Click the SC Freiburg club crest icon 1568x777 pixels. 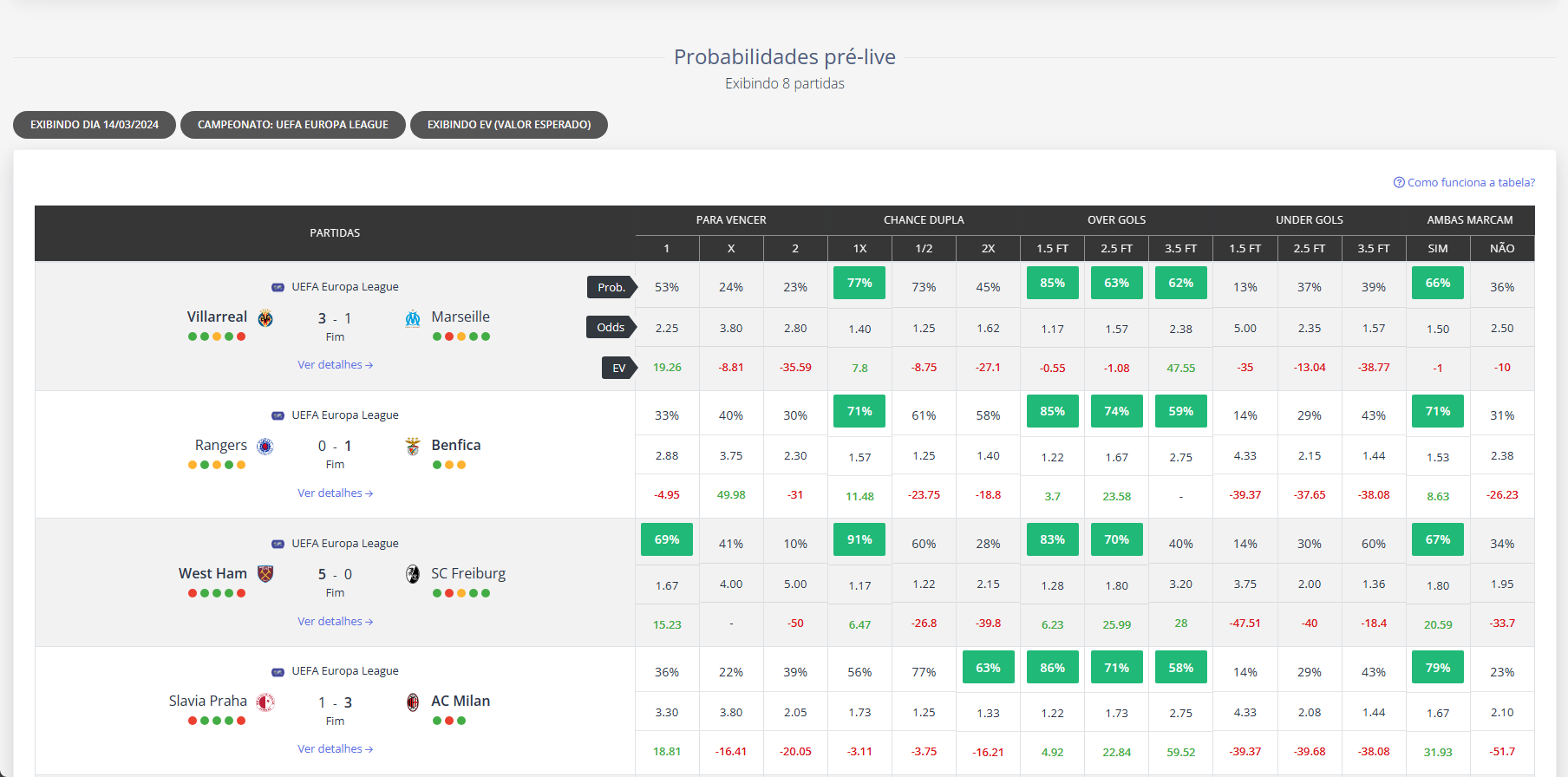click(413, 574)
